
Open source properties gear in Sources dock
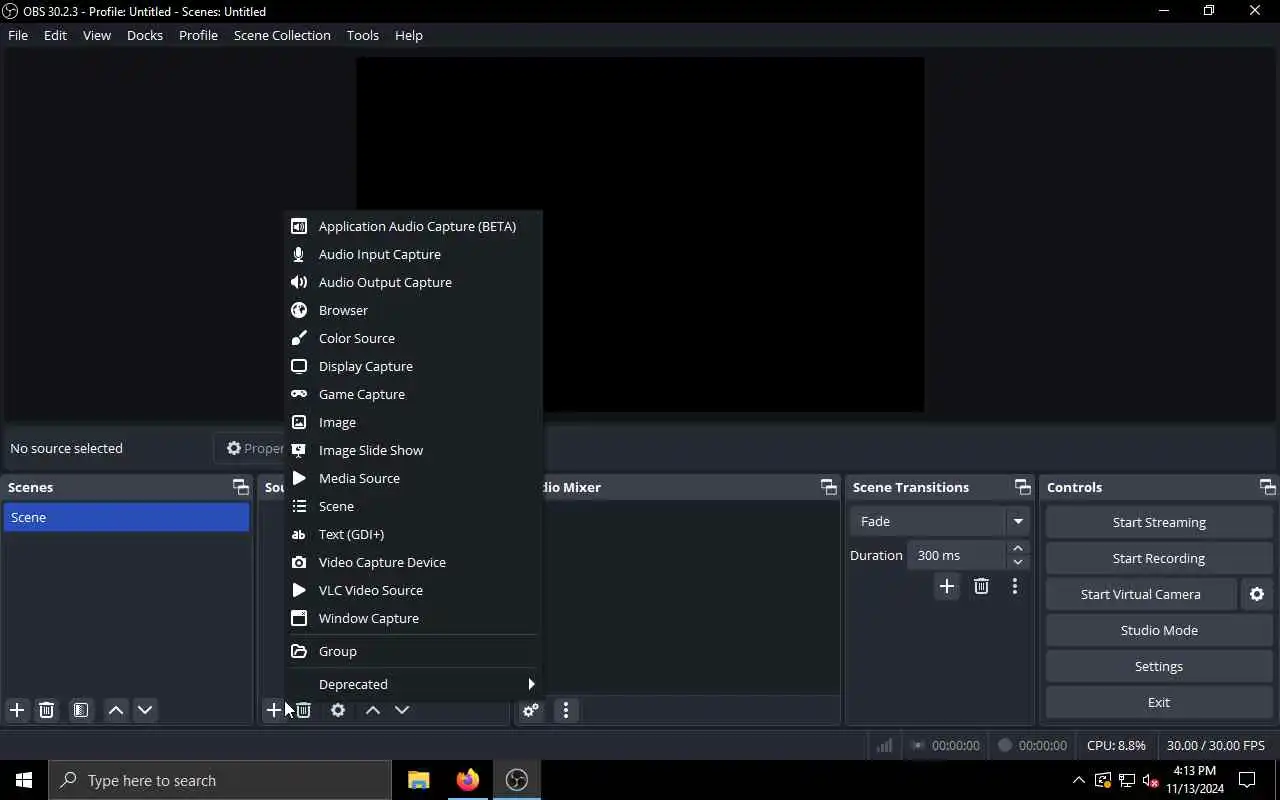point(338,710)
